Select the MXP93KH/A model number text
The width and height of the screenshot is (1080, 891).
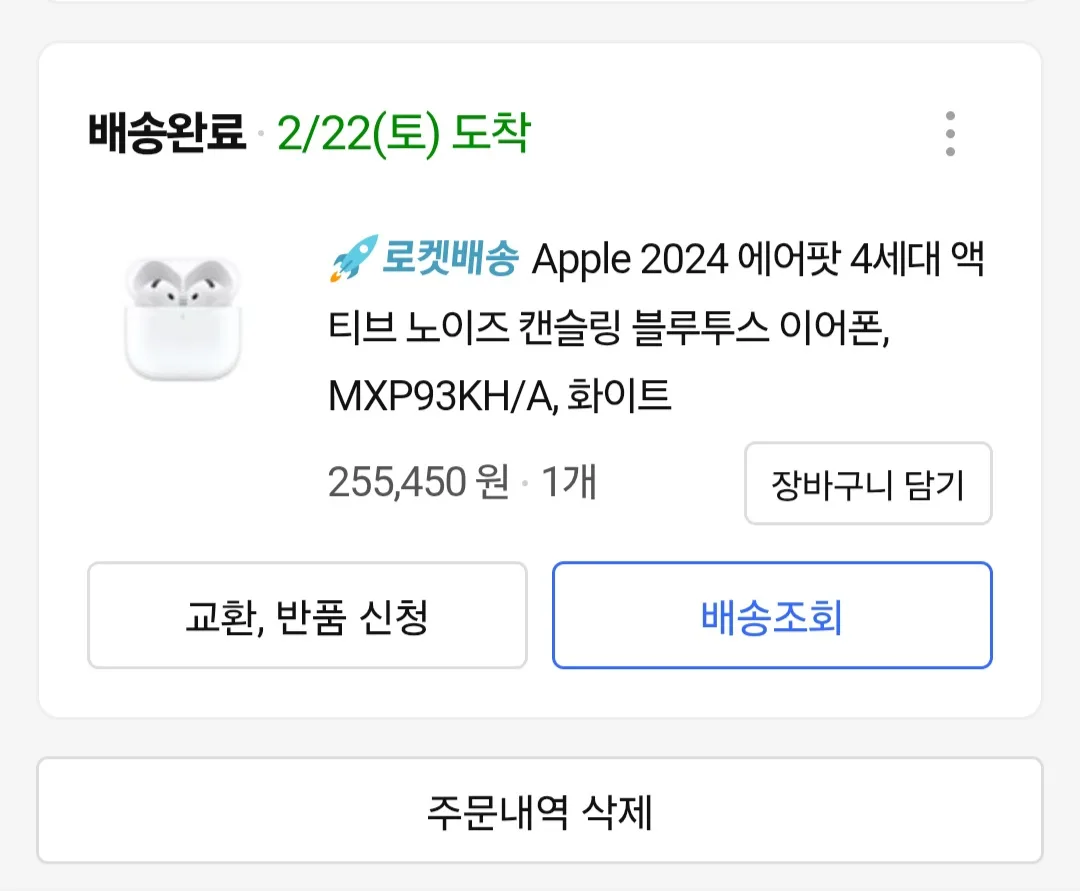click(442, 397)
